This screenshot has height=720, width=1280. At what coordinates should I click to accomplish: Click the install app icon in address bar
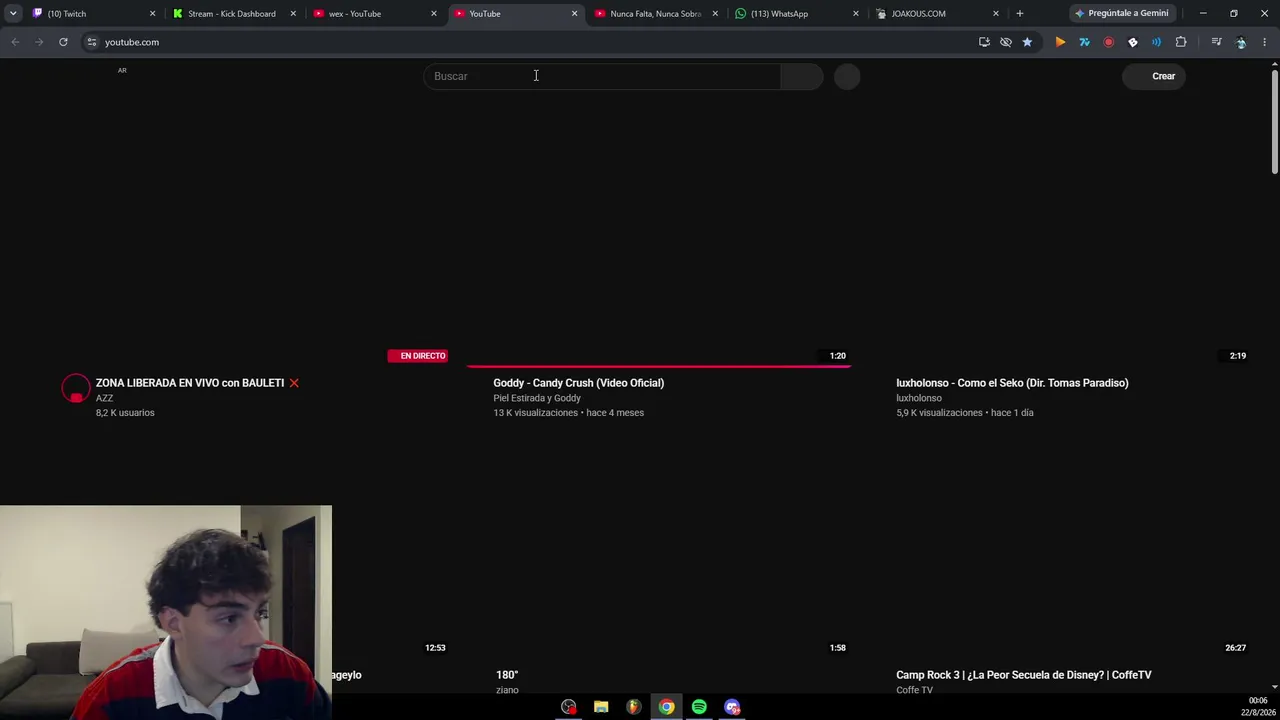(x=984, y=42)
